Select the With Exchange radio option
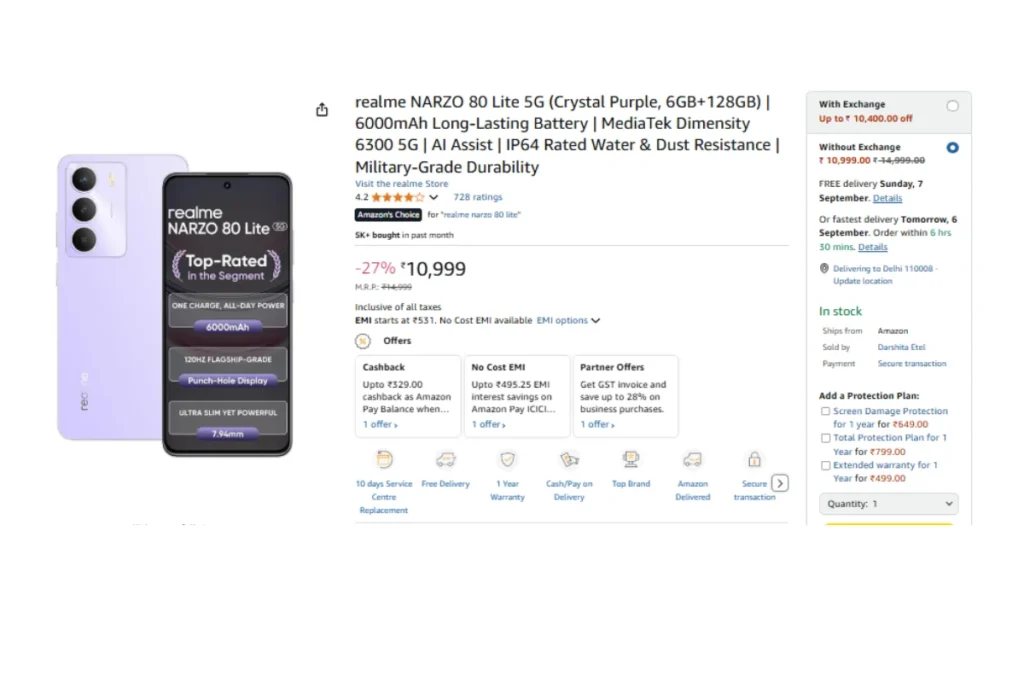 (952, 106)
